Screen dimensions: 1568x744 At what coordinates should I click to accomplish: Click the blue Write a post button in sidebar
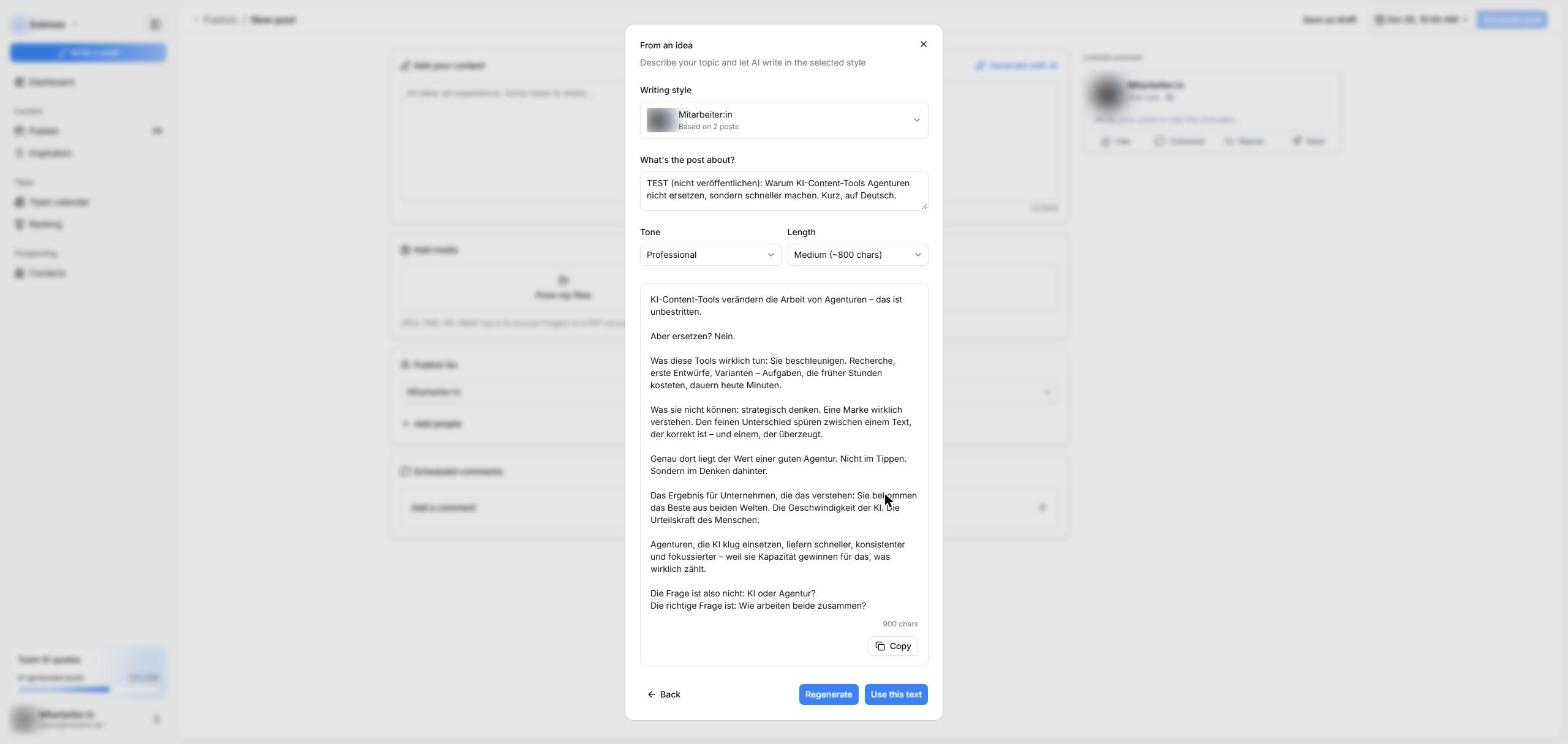point(88,52)
